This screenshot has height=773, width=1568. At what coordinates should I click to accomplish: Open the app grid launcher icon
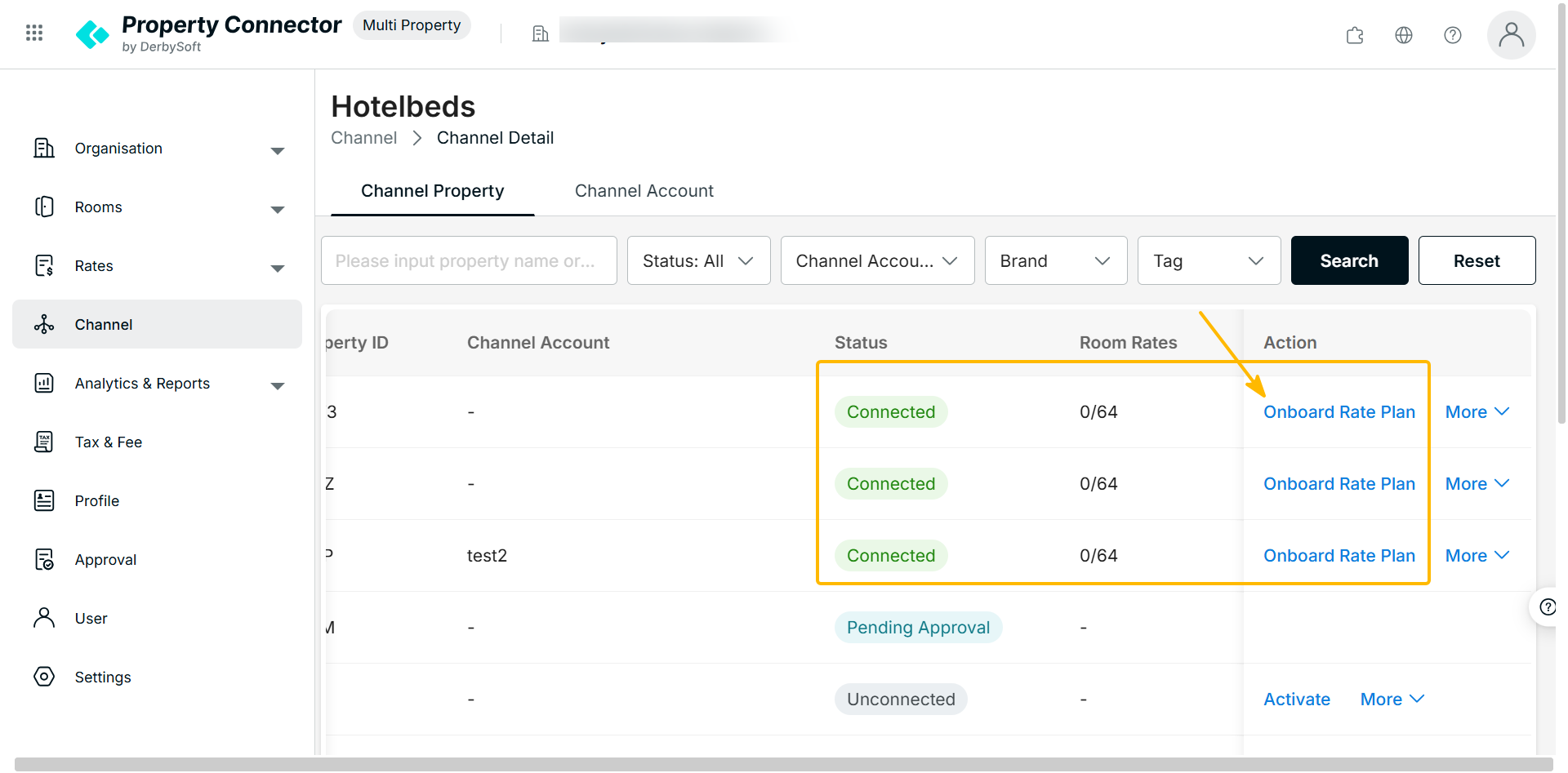click(34, 33)
